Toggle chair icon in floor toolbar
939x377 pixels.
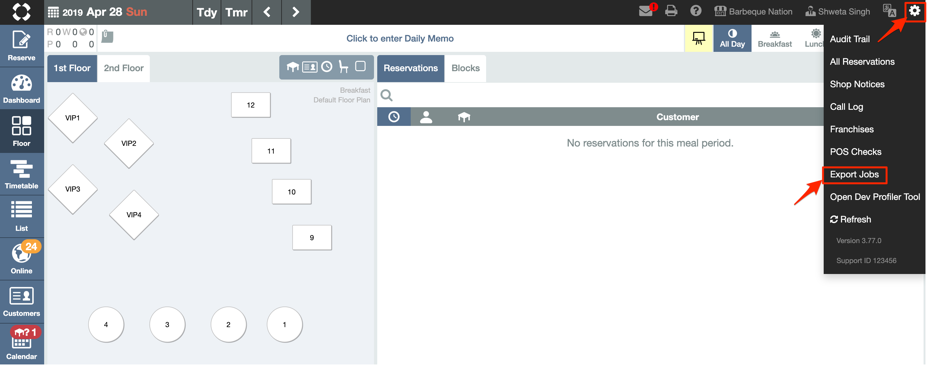pos(344,67)
